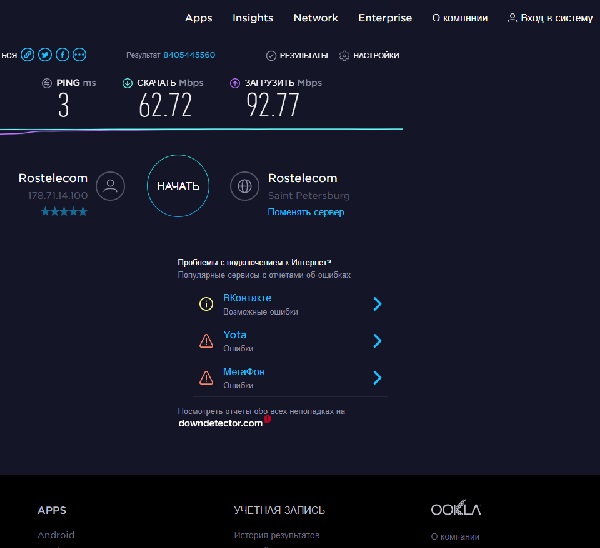
Task: Open the ВКонтакте service link
Action: (247, 298)
